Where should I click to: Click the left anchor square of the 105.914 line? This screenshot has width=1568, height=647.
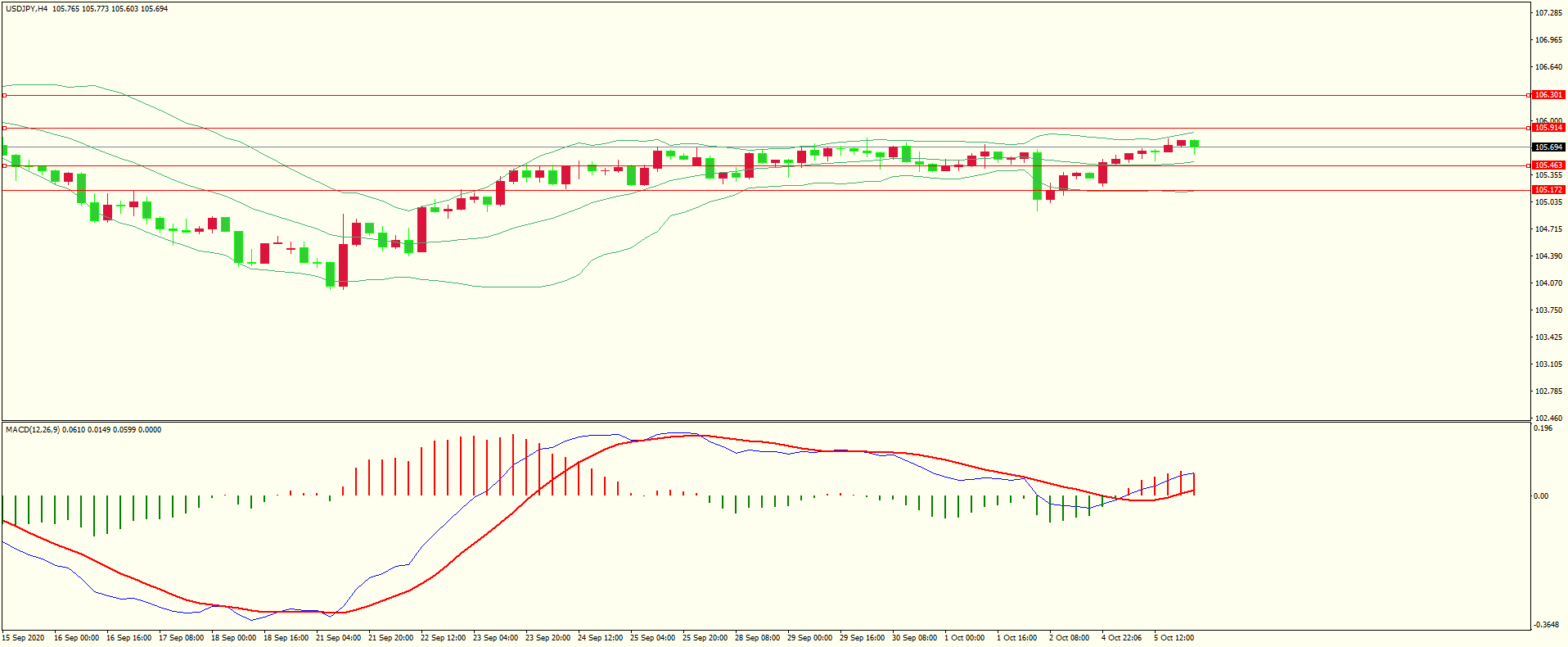[4, 129]
